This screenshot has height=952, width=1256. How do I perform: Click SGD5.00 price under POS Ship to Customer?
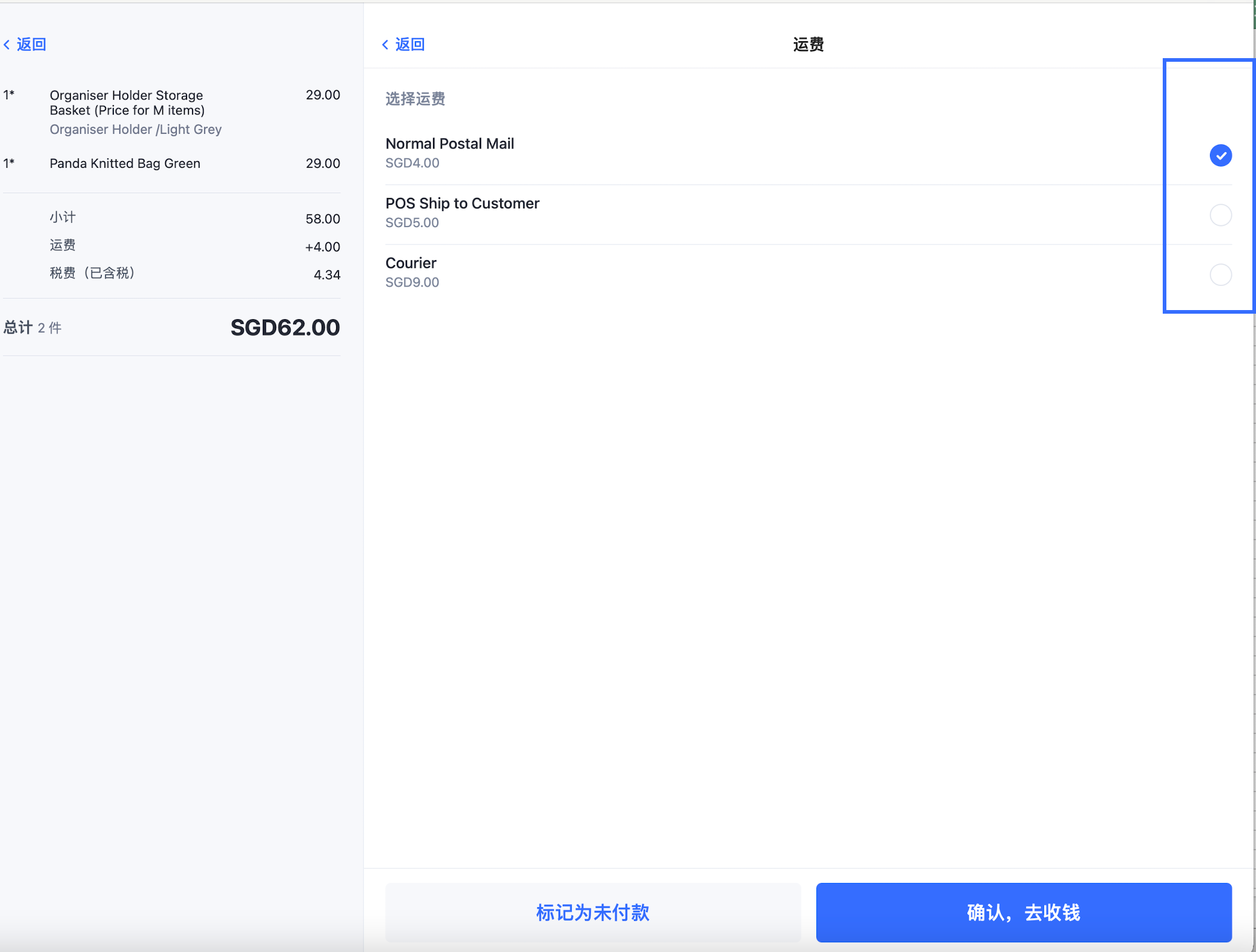tap(412, 222)
